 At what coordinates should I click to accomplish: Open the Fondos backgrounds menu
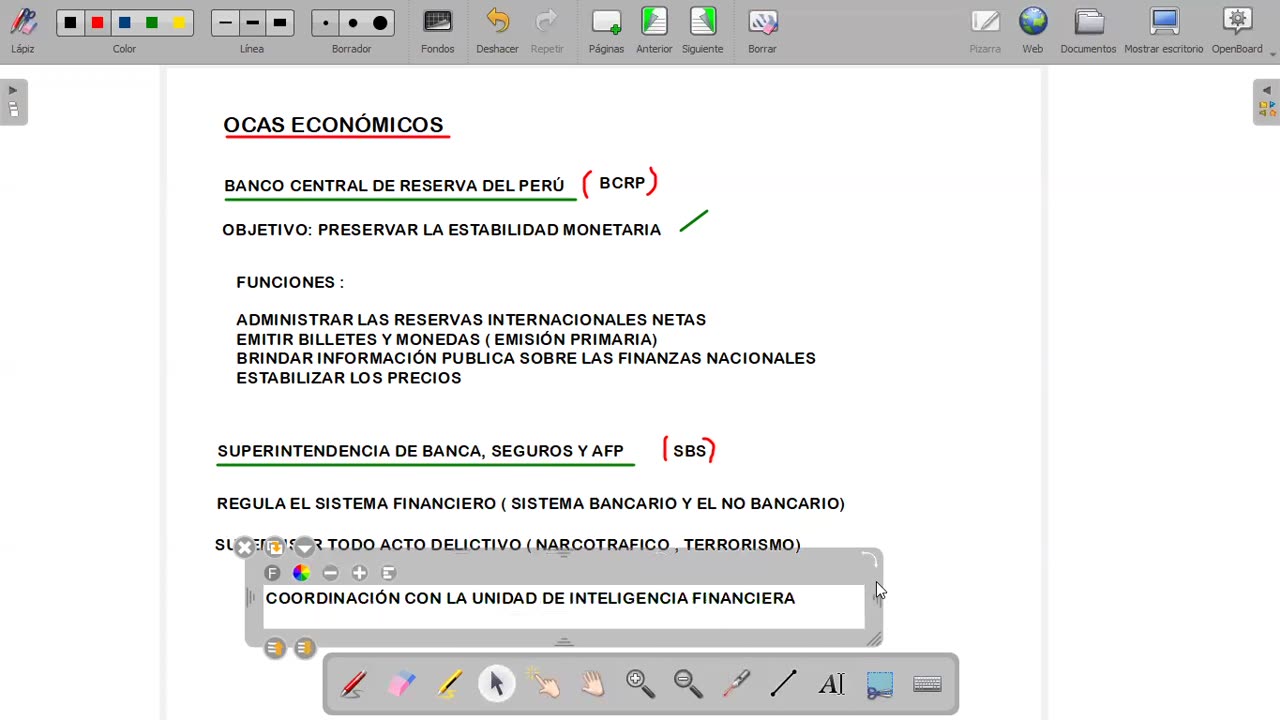(x=437, y=30)
